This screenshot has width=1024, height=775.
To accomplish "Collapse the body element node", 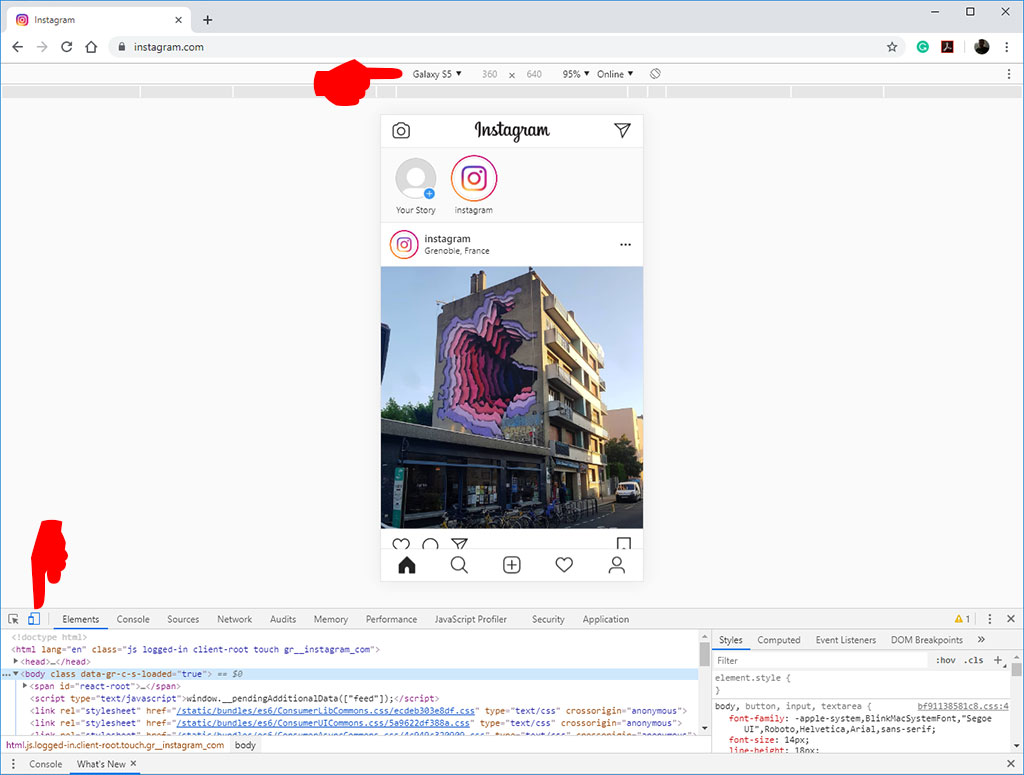I will point(16,674).
